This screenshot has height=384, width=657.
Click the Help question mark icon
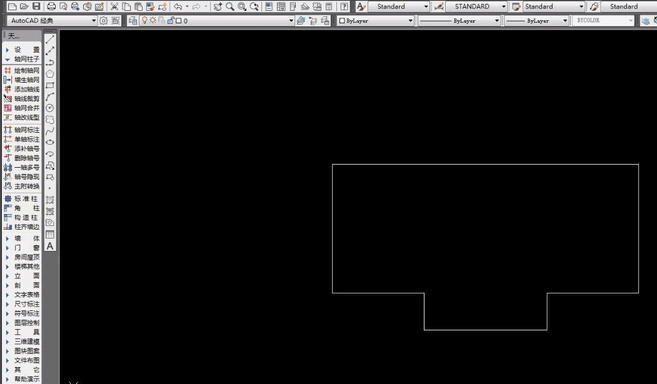pos(344,6)
